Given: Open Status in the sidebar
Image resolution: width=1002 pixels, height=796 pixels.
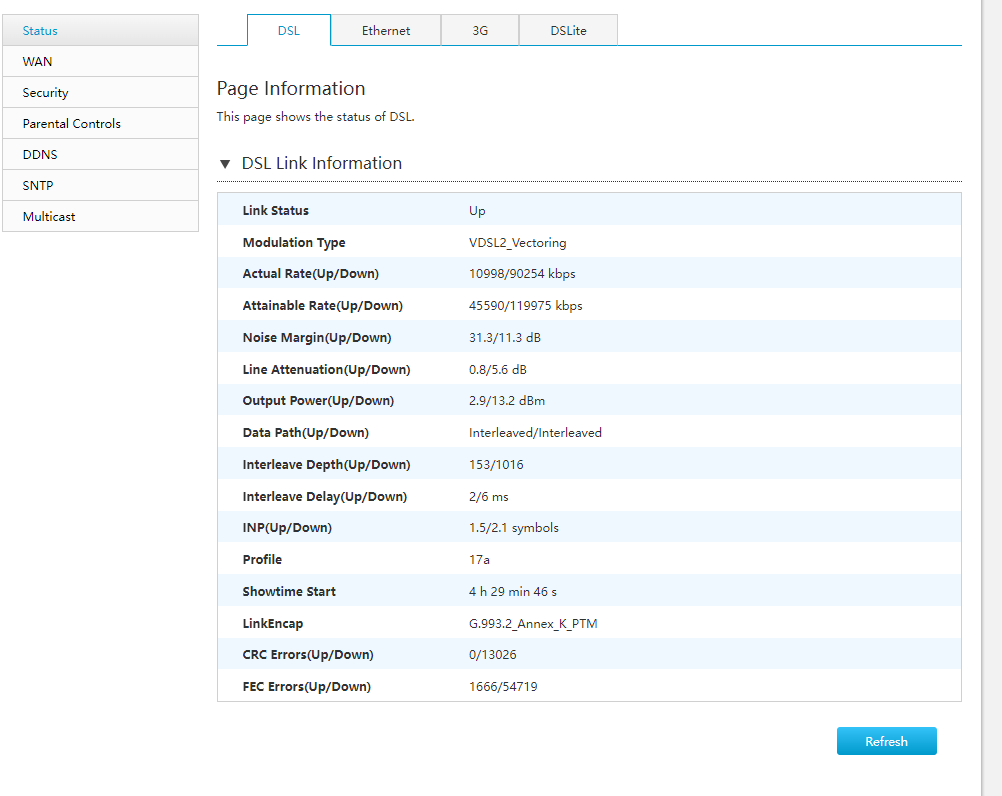Looking at the screenshot, I should tap(100, 31).
